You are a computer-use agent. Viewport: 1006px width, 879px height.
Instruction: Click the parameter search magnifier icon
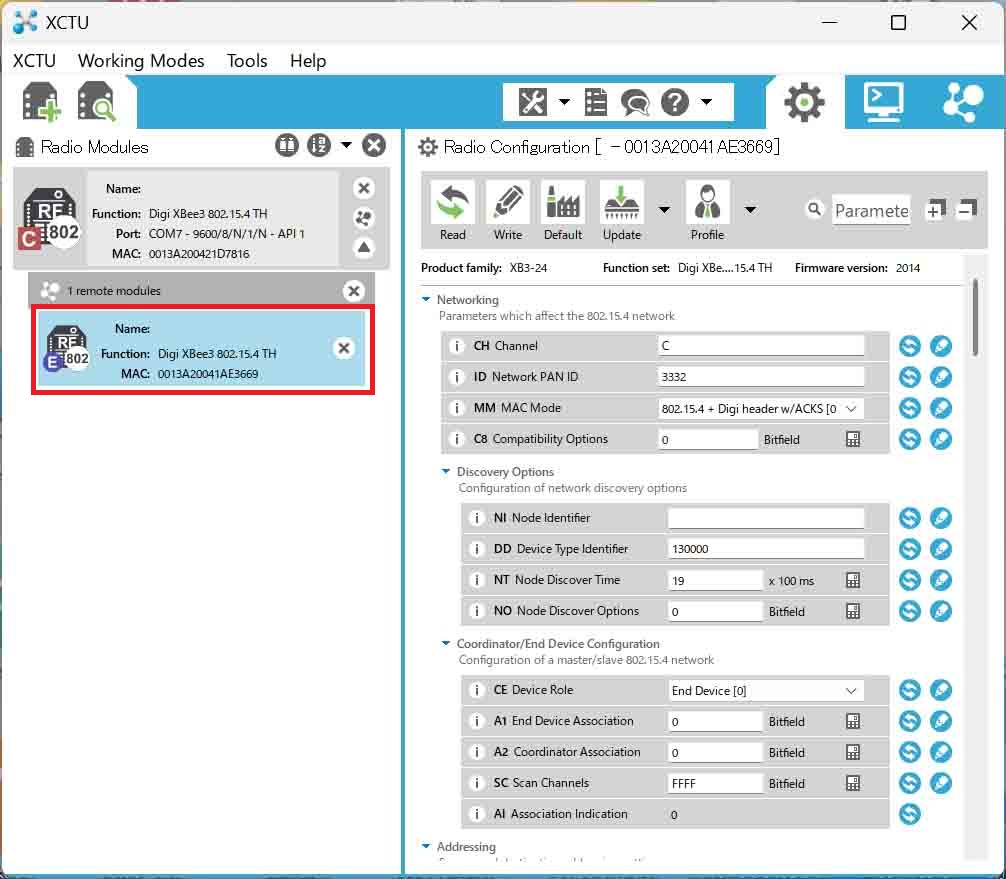[x=814, y=209]
